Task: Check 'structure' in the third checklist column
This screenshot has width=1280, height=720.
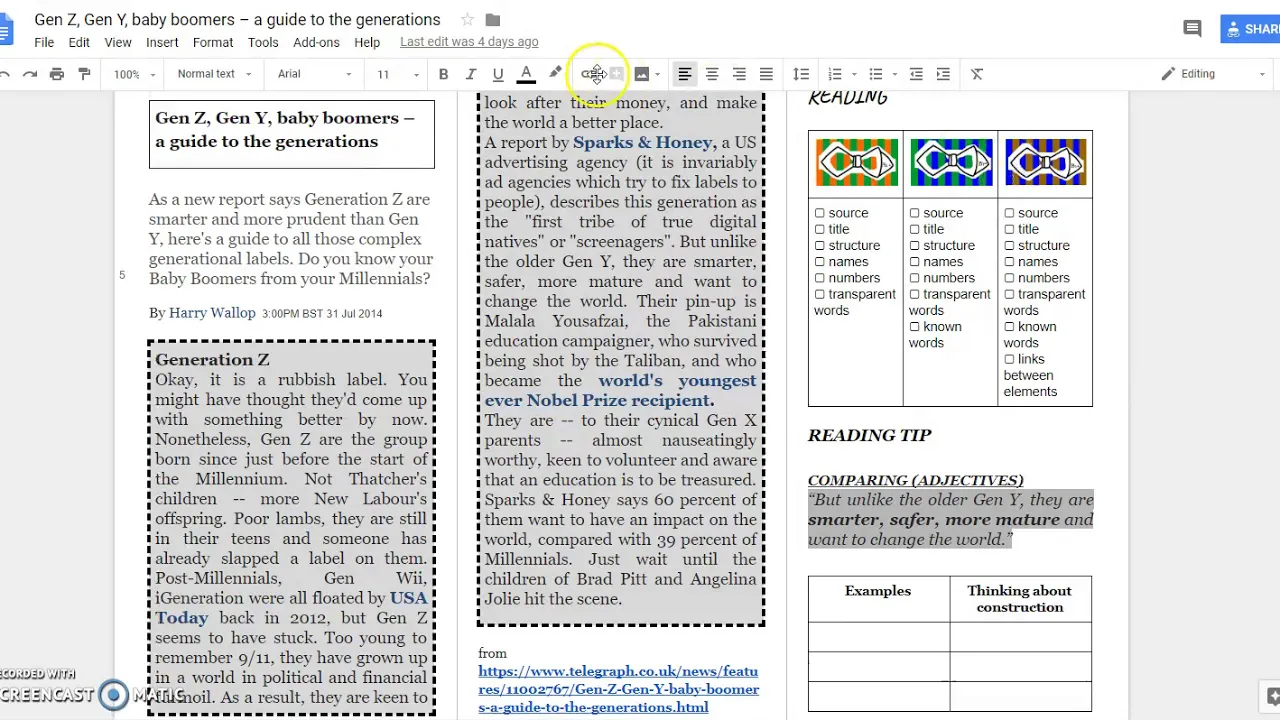Action: click(1009, 246)
